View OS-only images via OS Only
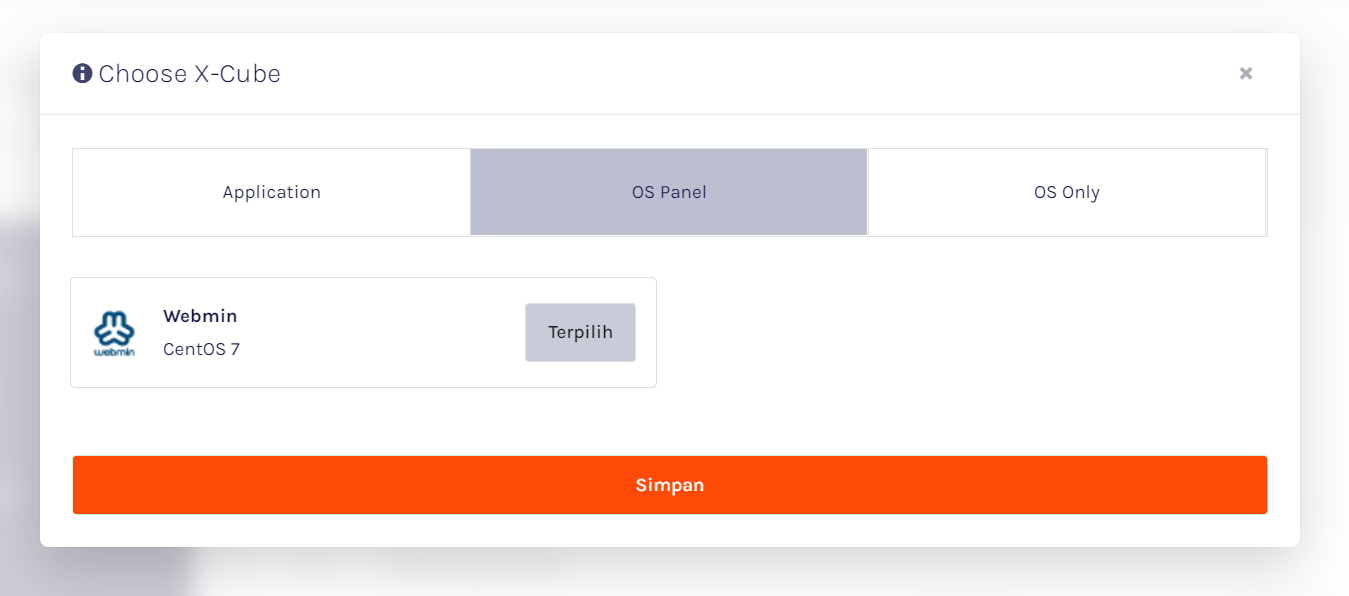1349x596 pixels. (x=1067, y=192)
